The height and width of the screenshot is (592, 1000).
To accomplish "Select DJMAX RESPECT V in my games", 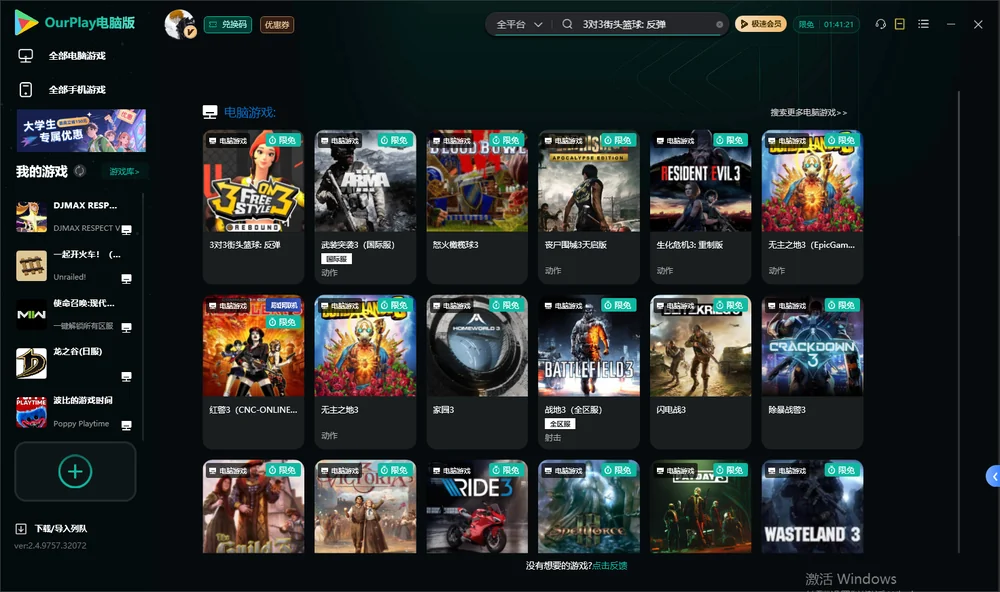I will click(75, 217).
